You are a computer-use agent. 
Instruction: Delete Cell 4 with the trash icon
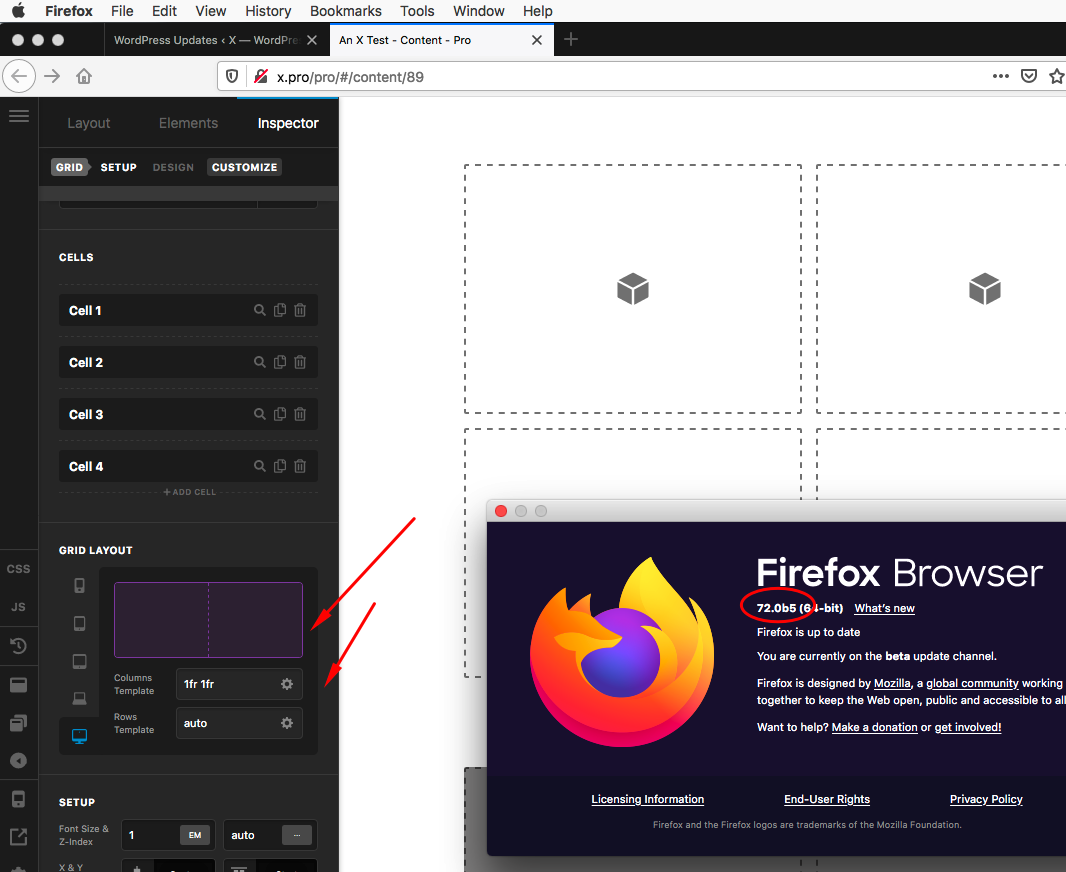click(x=300, y=466)
